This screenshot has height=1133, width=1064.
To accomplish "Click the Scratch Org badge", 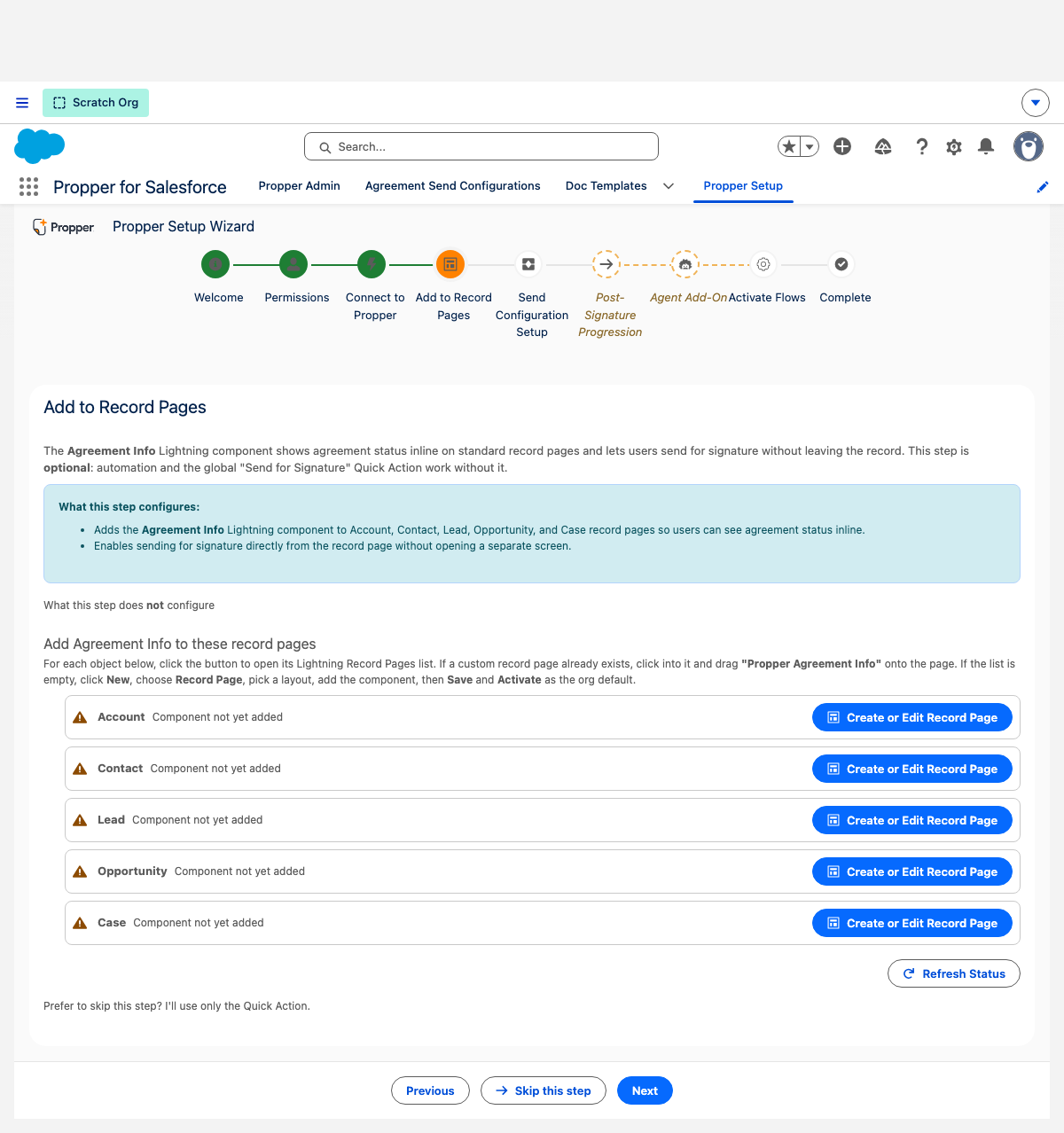I will click(x=96, y=103).
